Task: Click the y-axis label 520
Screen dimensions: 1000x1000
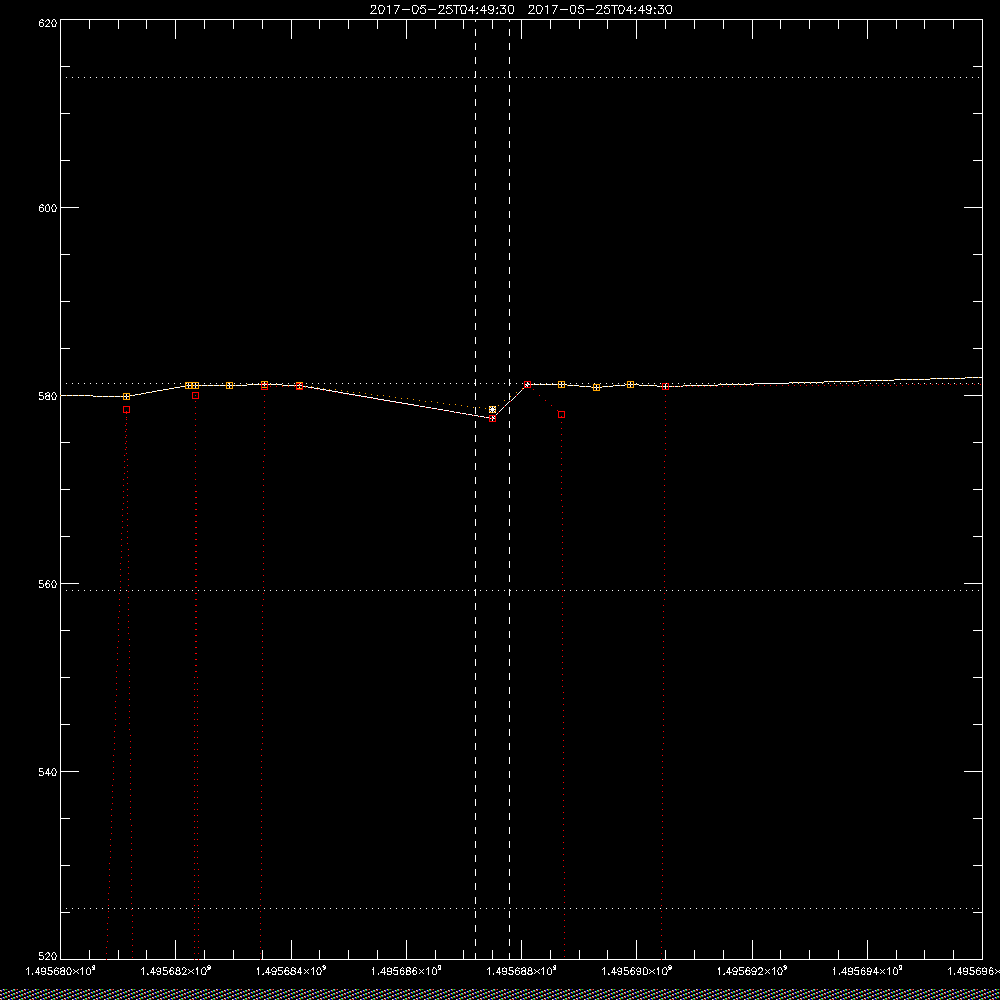Action: [49, 957]
